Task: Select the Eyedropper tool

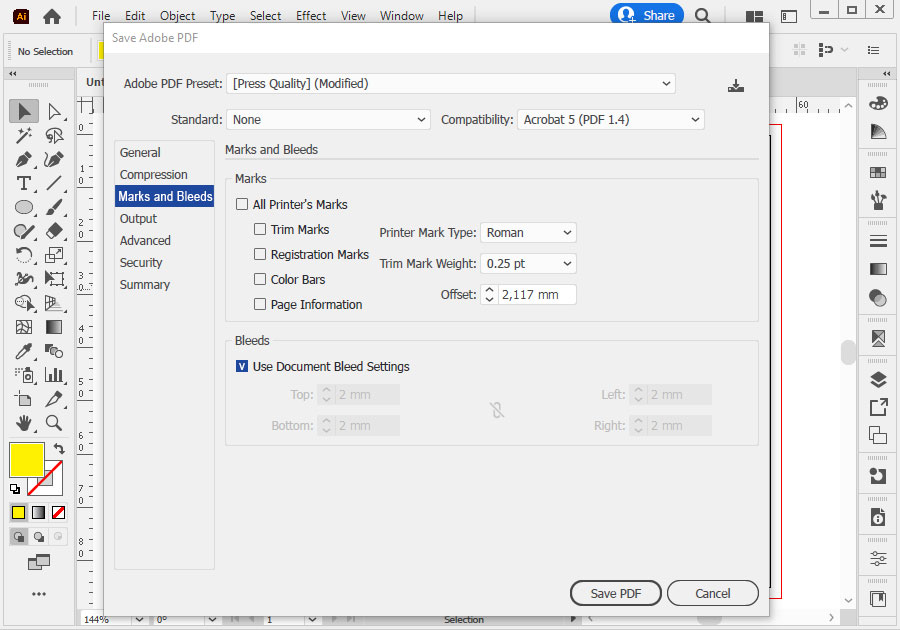Action: pos(24,351)
